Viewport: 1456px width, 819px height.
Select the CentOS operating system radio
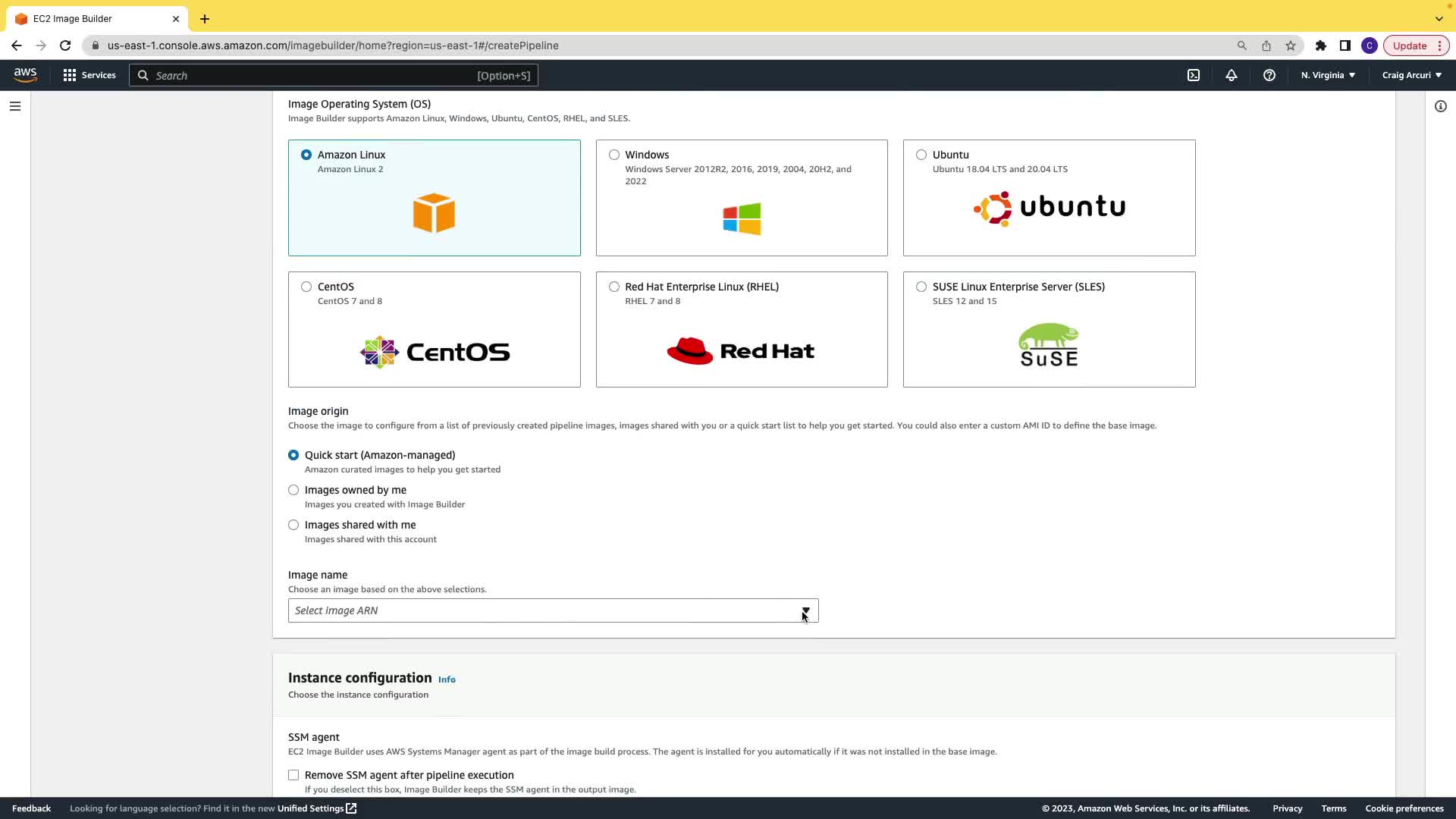306,287
